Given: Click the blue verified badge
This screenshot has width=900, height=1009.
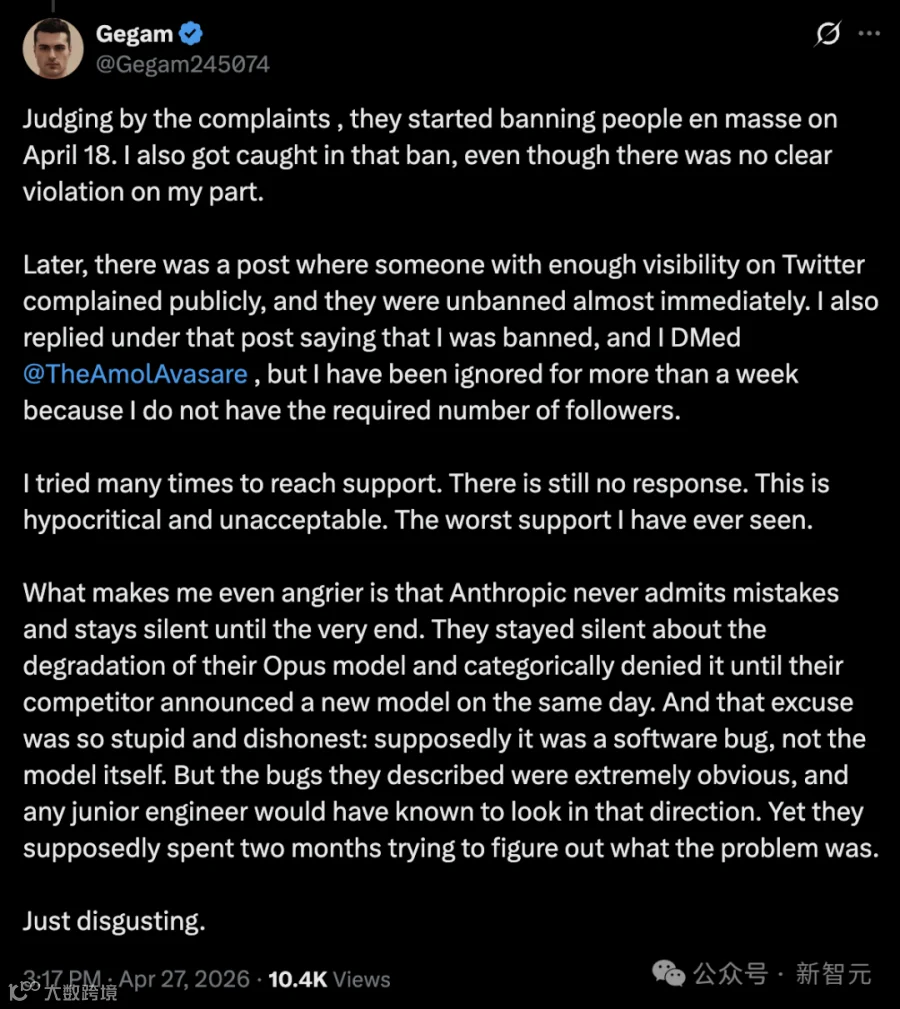Looking at the screenshot, I should point(190,33).
